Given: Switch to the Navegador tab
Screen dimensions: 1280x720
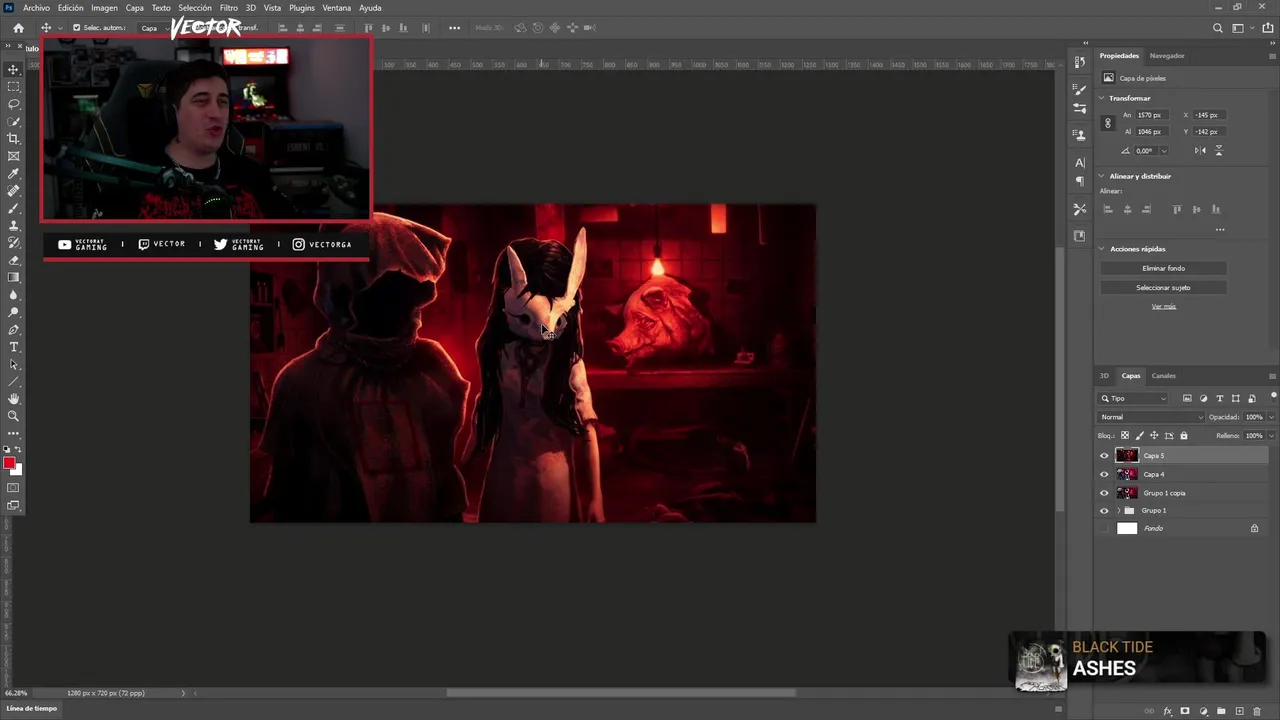Looking at the screenshot, I should 1167,56.
